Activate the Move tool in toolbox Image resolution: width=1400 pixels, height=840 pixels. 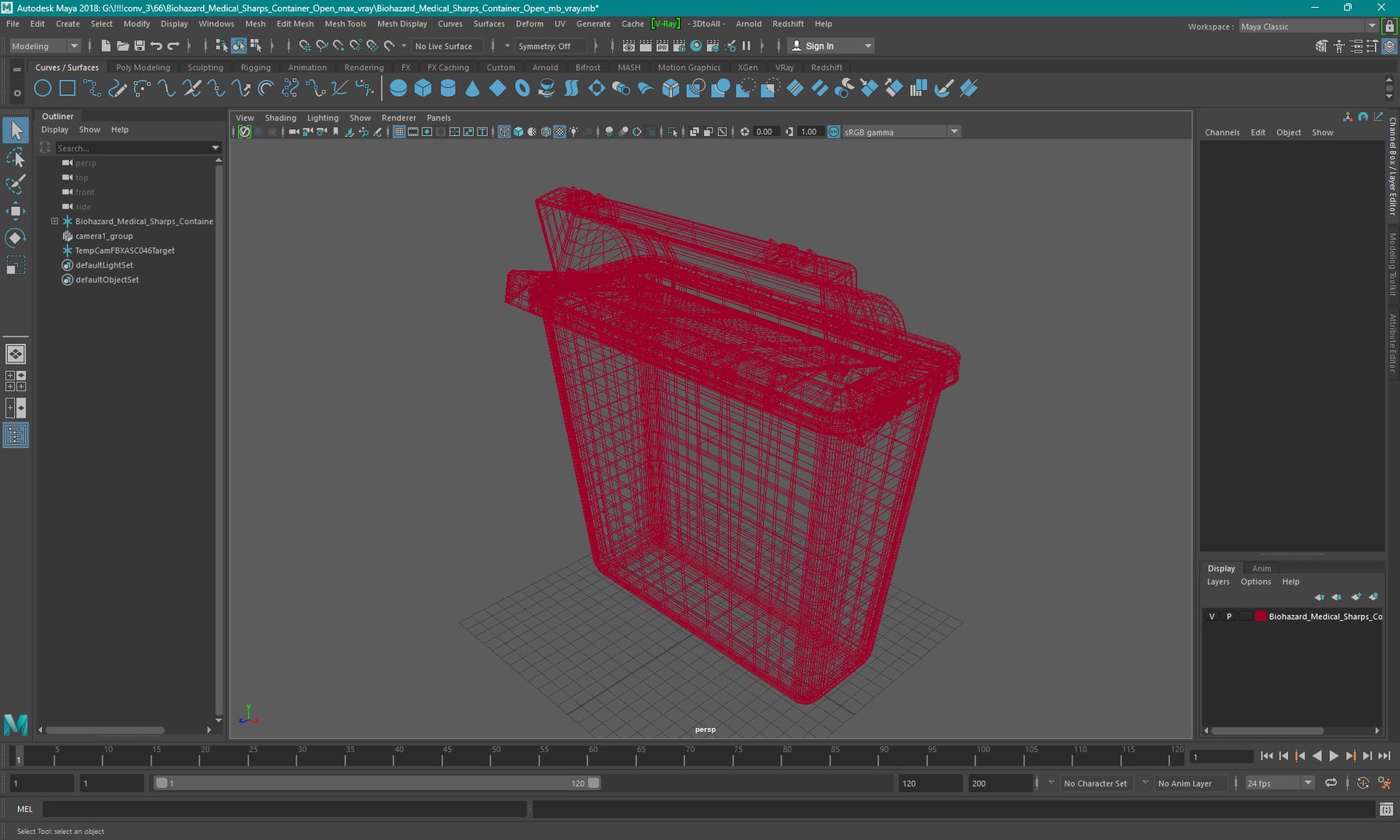[x=16, y=211]
